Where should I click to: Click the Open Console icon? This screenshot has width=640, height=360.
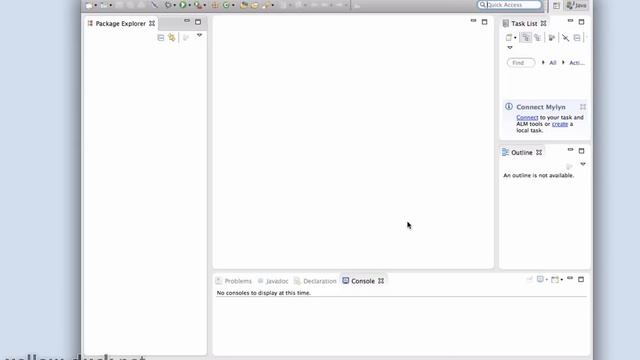[x=555, y=280]
